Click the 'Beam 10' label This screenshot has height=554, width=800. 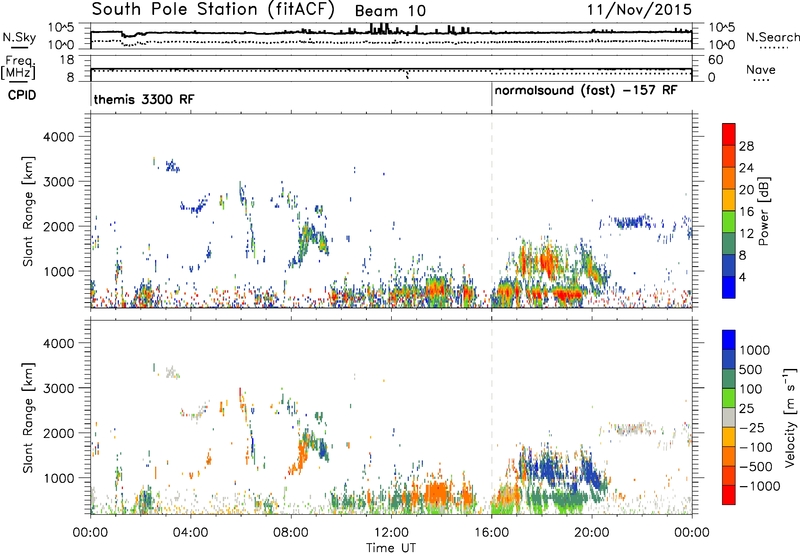[390, 11]
